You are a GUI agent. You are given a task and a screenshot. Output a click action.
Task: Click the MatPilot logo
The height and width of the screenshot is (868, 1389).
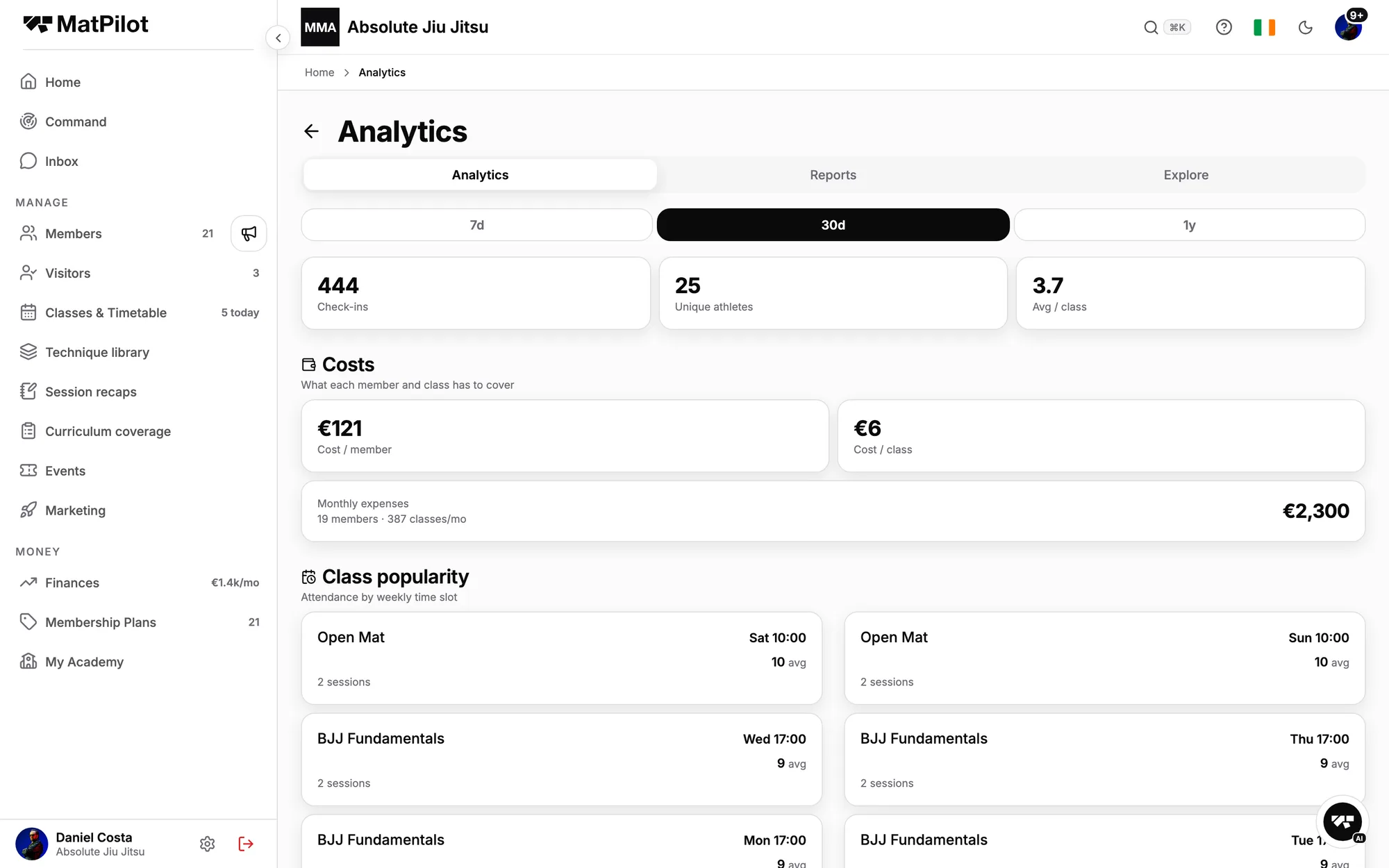point(85,24)
